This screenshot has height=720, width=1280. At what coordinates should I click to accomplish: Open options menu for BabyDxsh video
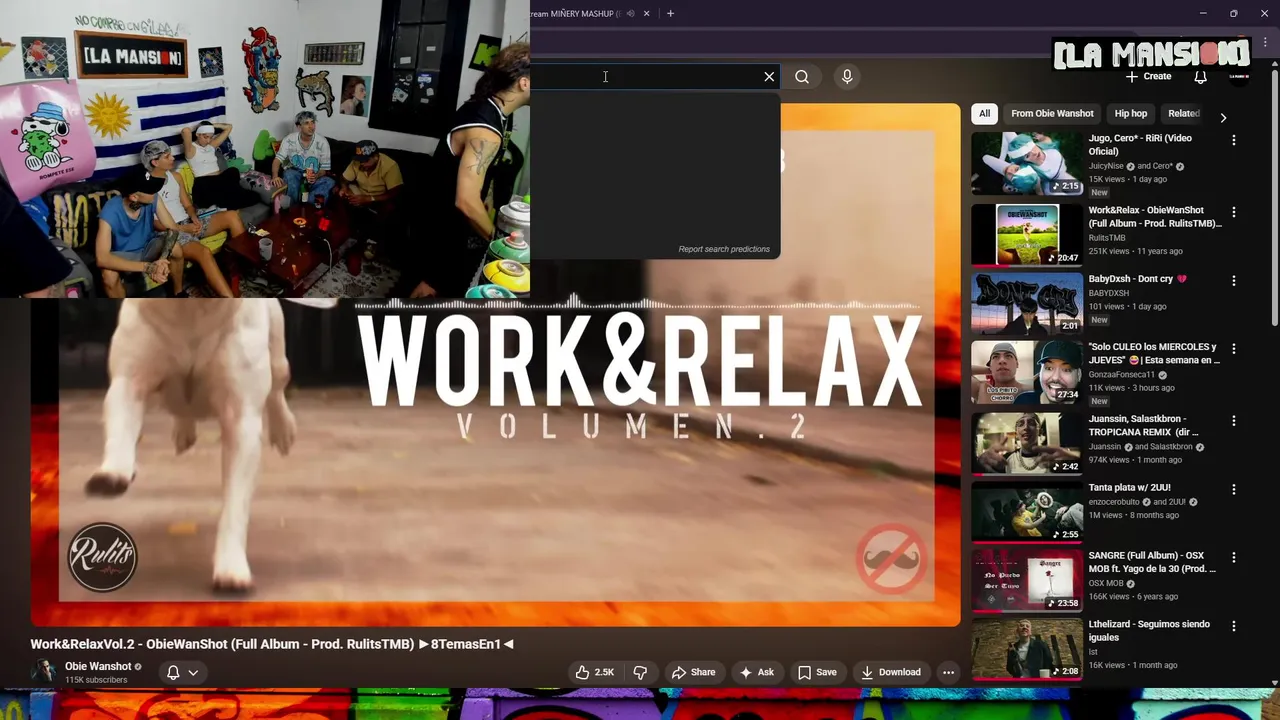coord(1234,281)
